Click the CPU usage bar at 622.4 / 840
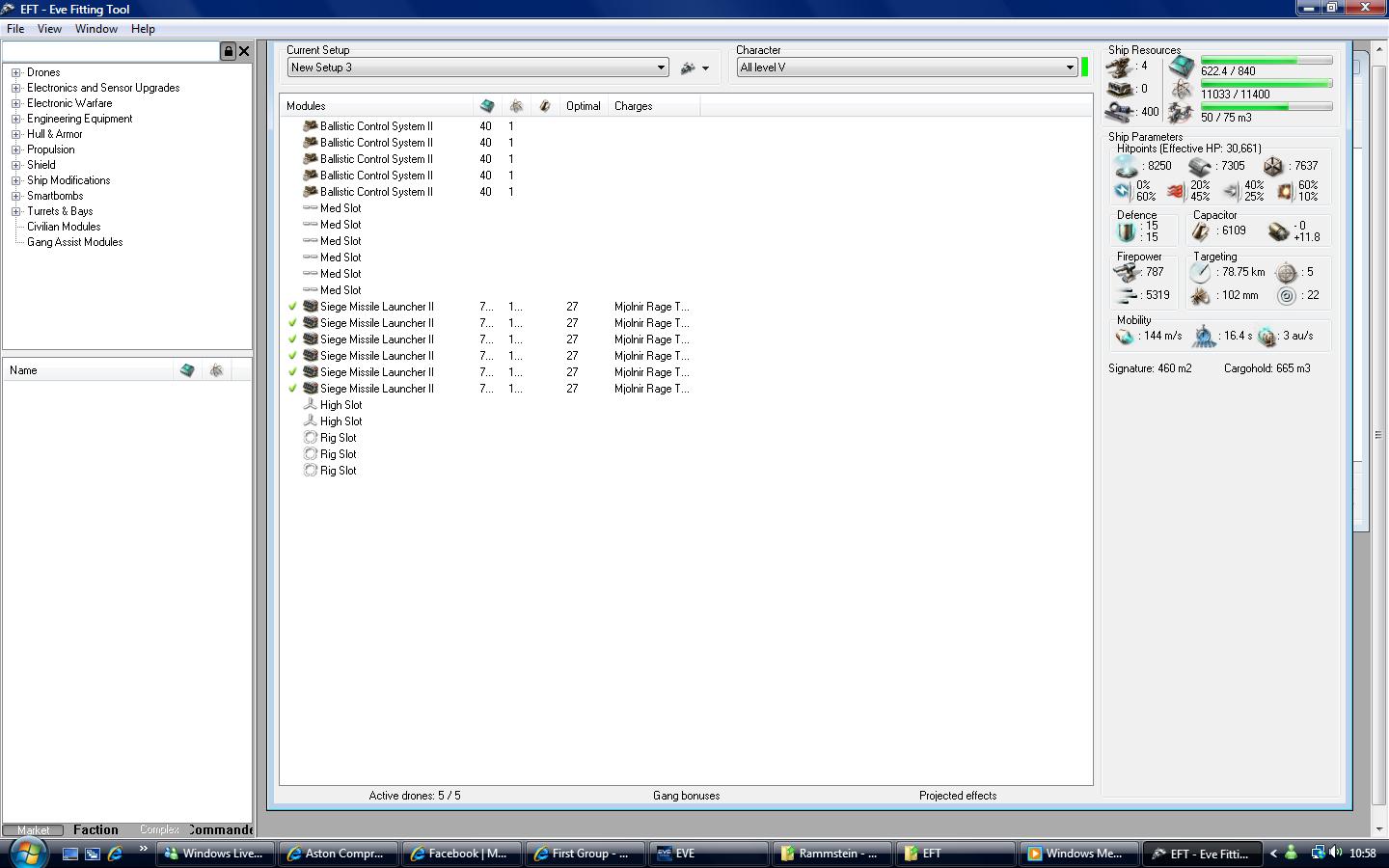 (1266, 61)
